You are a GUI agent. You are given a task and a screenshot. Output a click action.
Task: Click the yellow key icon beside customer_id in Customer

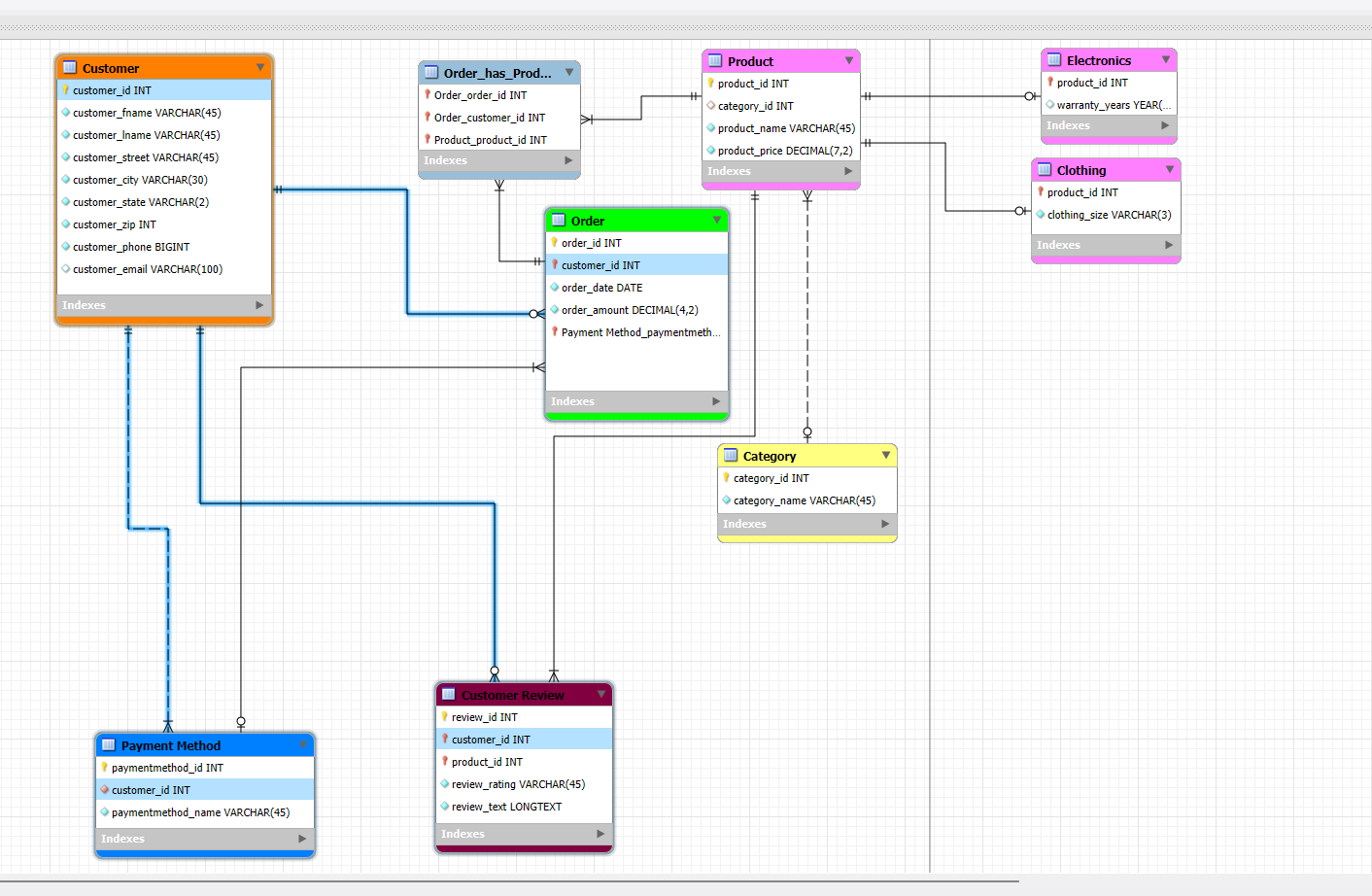[x=64, y=89]
